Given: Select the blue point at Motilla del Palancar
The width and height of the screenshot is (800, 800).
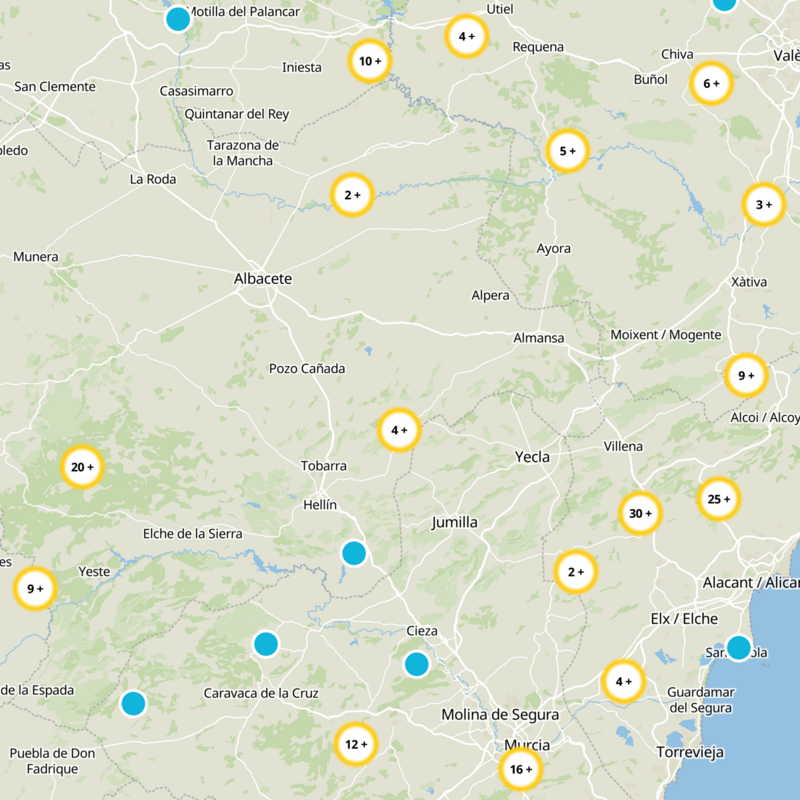Looking at the screenshot, I should [x=178, y=19].
